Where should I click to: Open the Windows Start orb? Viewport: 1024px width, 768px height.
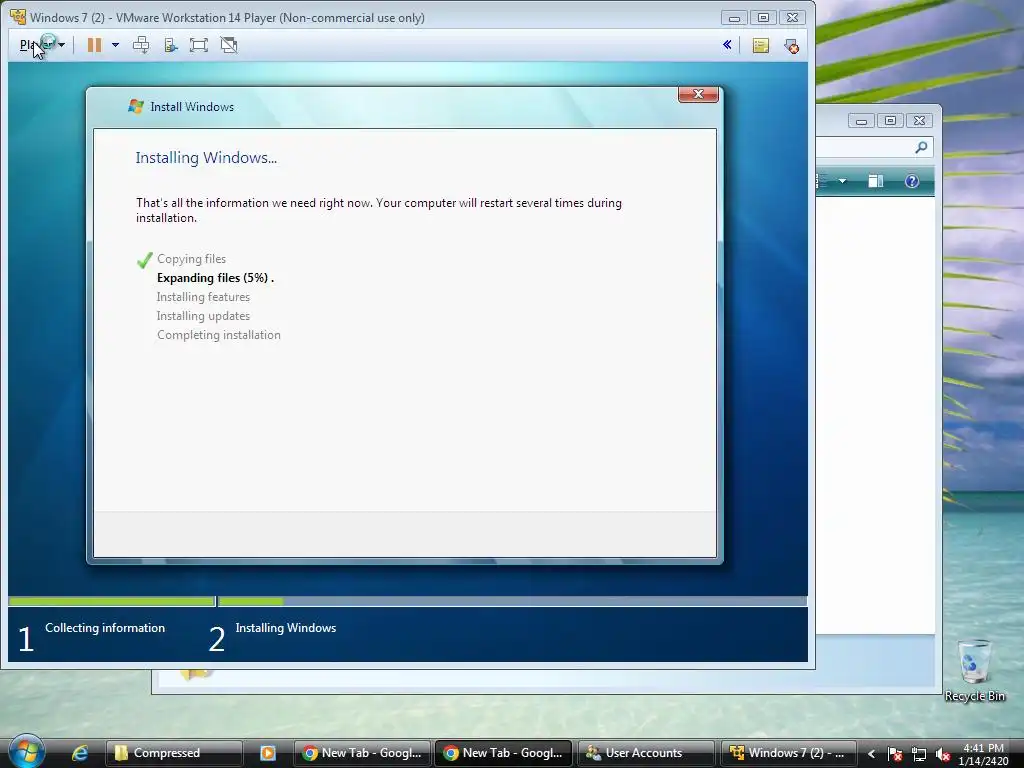click(26, 751)
